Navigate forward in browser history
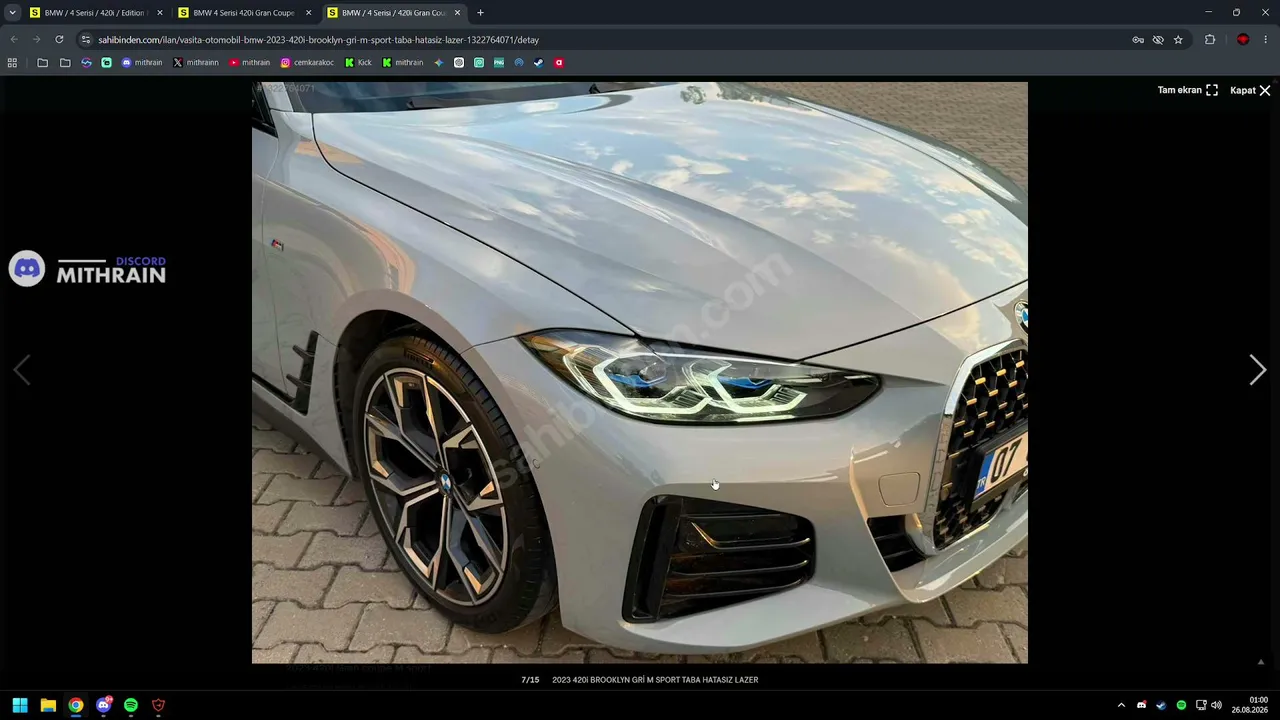The height and width of the screenshot is (720, 1280). 36,40
